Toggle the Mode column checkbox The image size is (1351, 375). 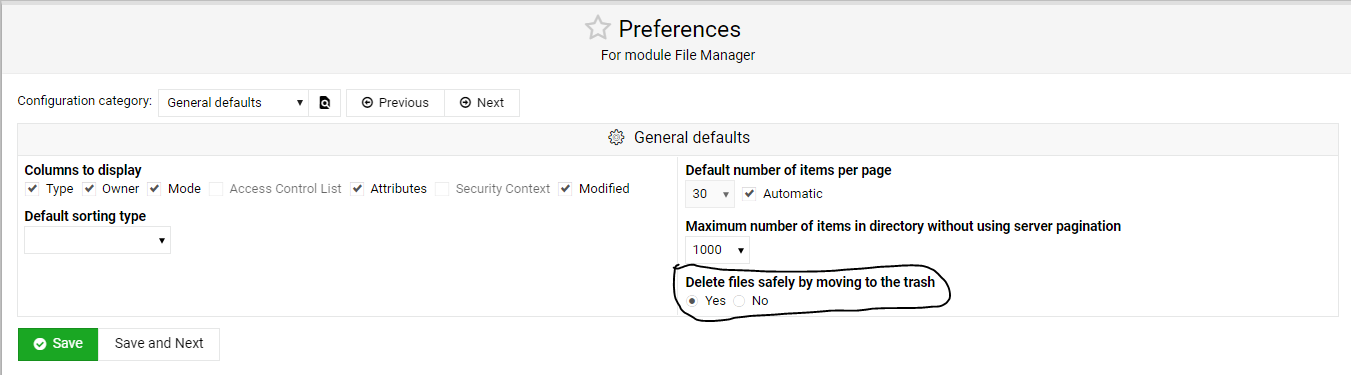point(155,188)
